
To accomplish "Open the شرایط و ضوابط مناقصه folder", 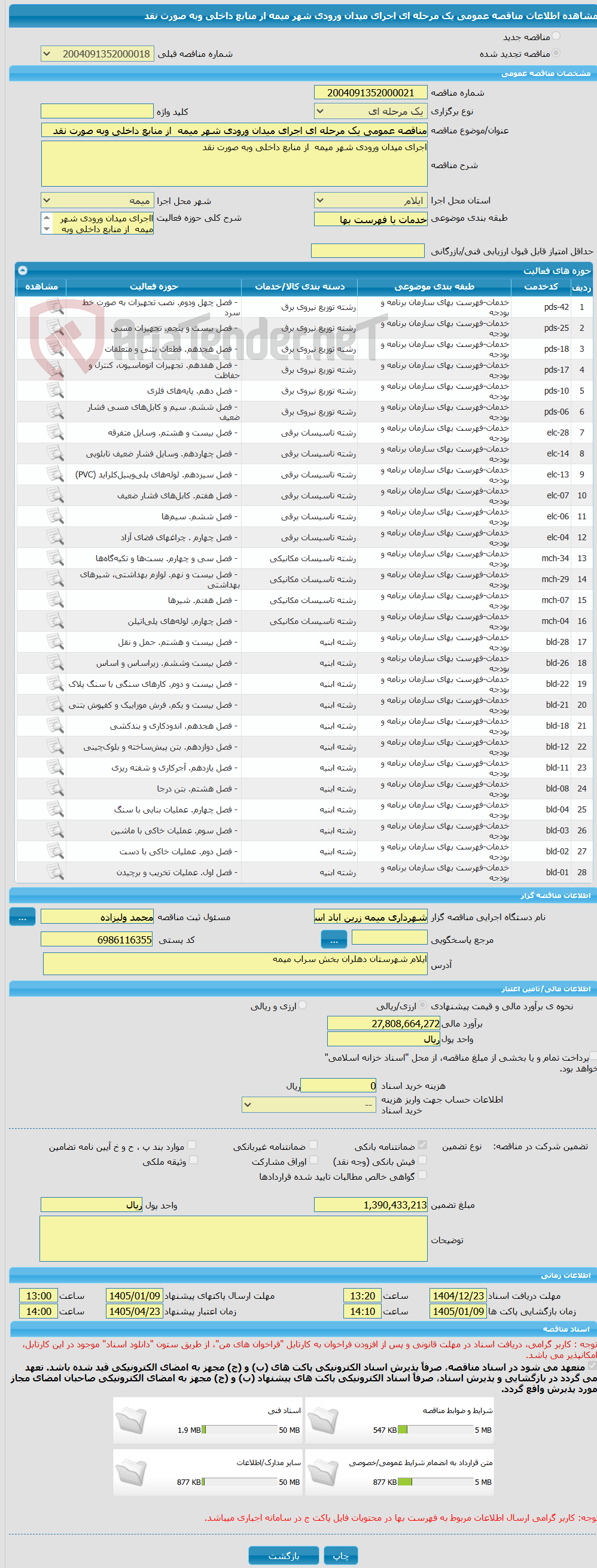I will [x=323, y=1421].
